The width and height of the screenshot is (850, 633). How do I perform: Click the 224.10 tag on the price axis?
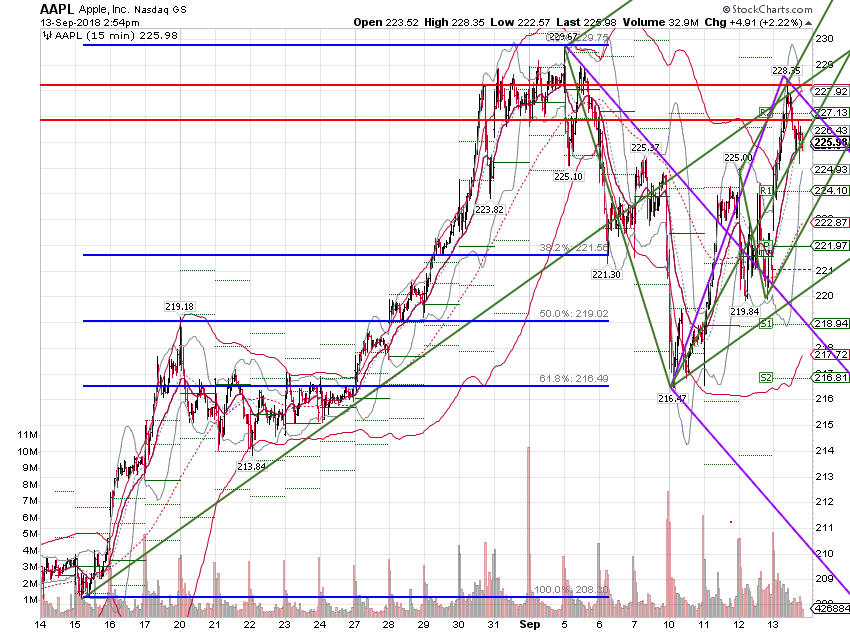(830, 190)
